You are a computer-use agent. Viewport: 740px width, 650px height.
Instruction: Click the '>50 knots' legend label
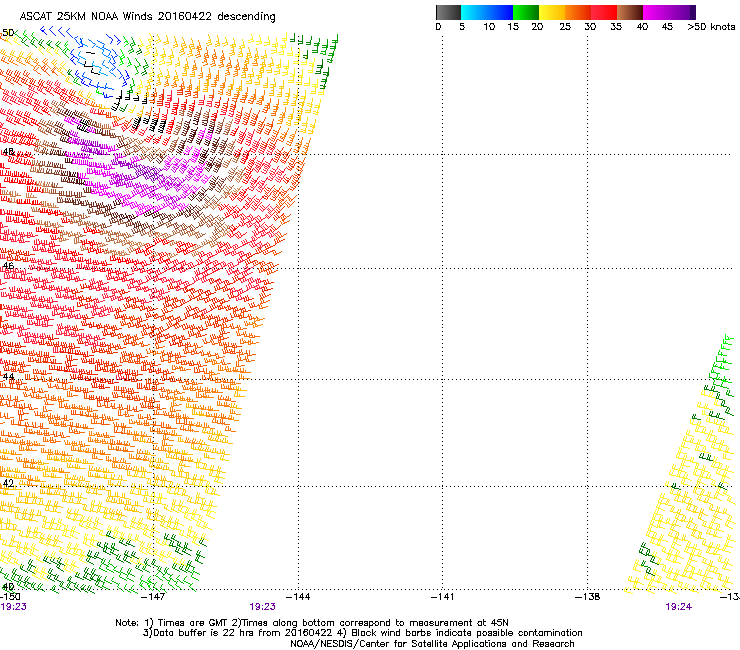[x=711, y=26]
